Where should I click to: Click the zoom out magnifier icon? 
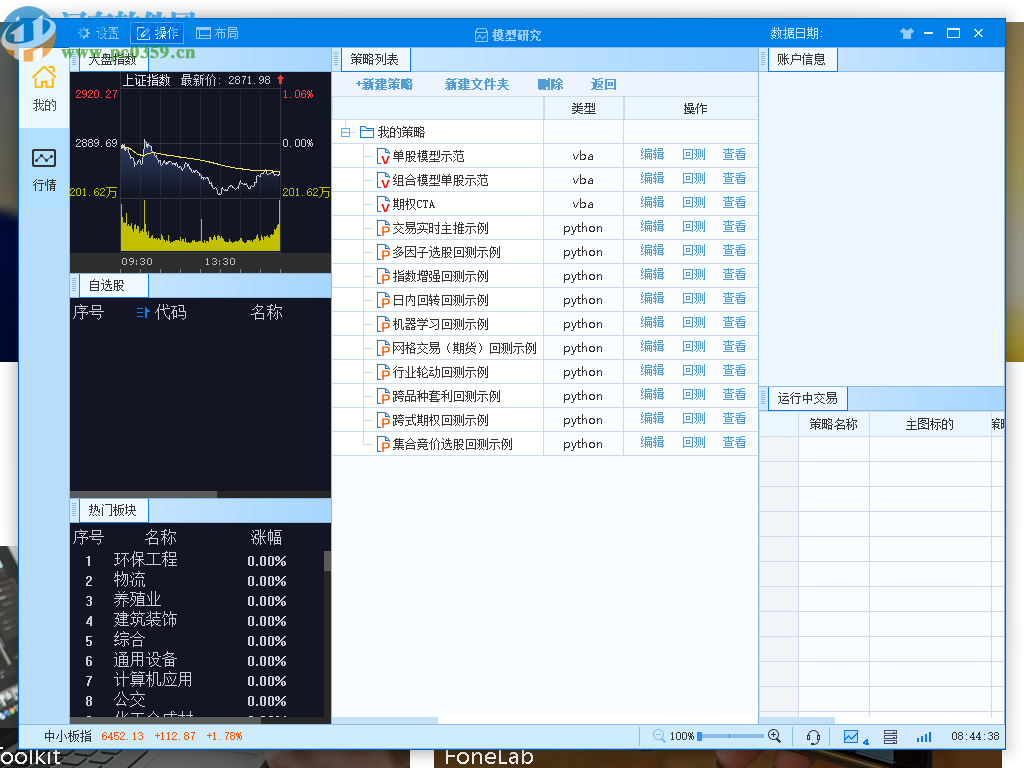click(x=659, y=736)
